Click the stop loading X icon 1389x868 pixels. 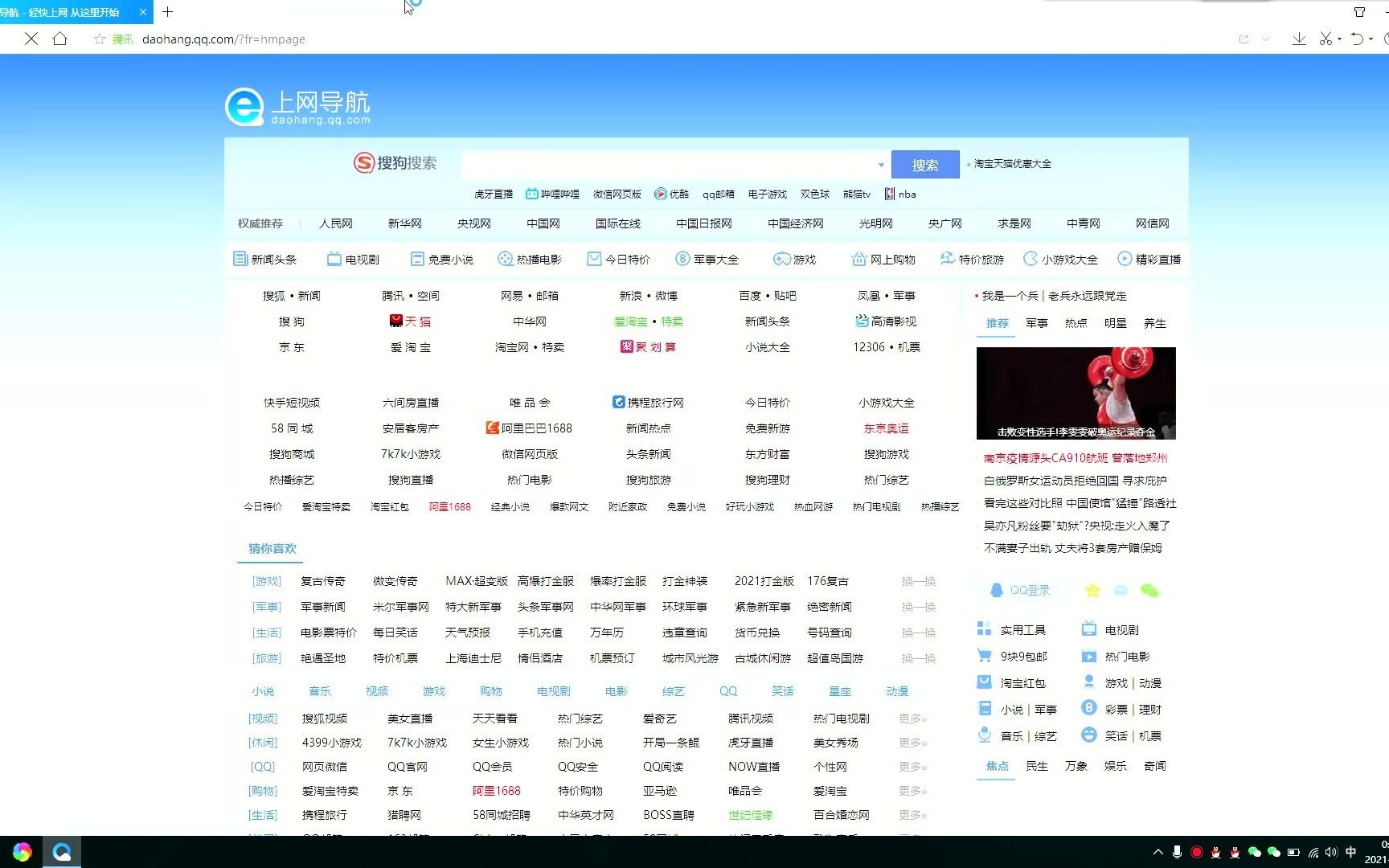tap(31, 39)
